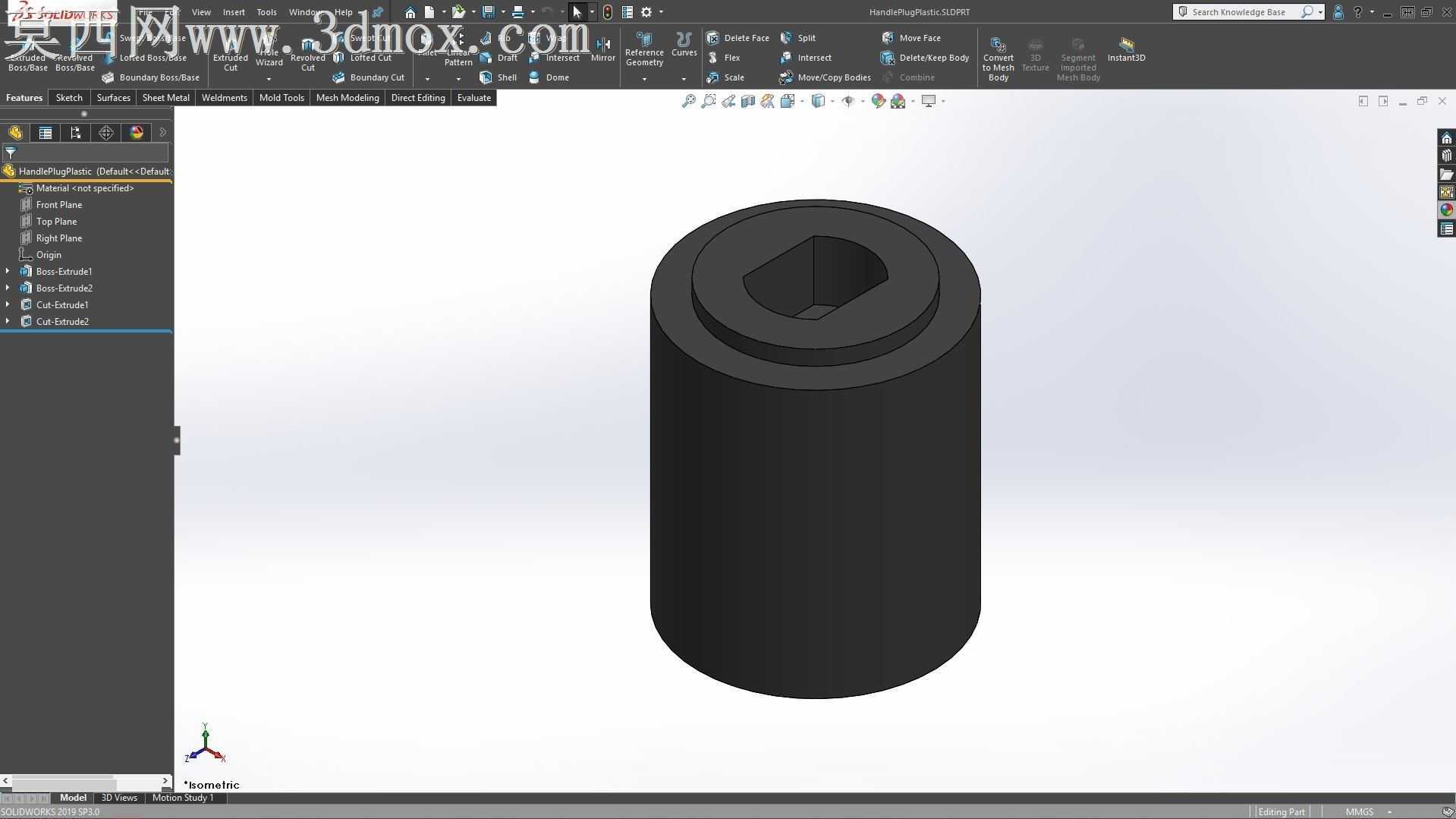This screenshot has width=1456, height=819.
Task: Select the Scale tool
Action: [x=725, y=77]
